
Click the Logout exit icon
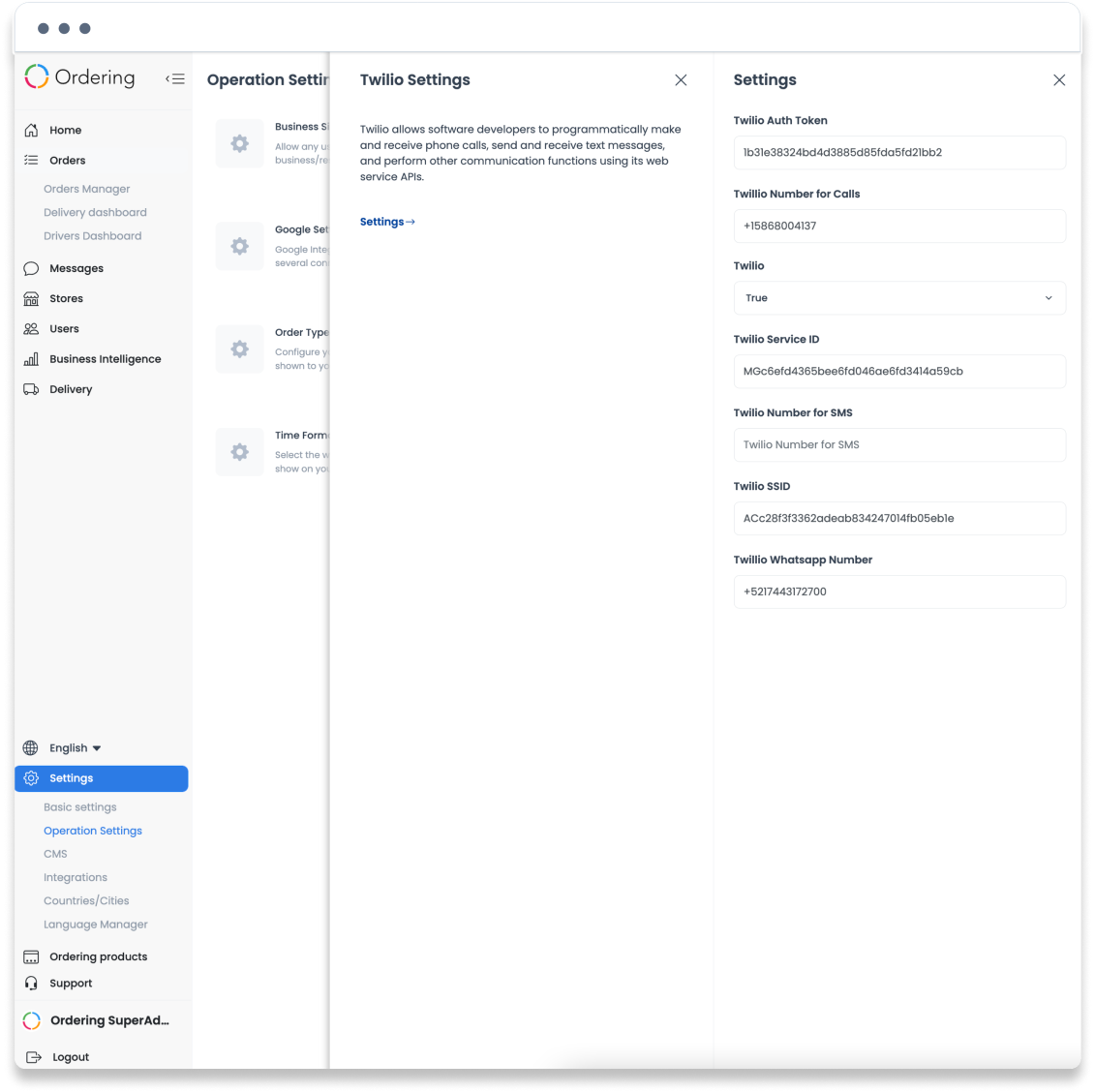click(33, 1057)
